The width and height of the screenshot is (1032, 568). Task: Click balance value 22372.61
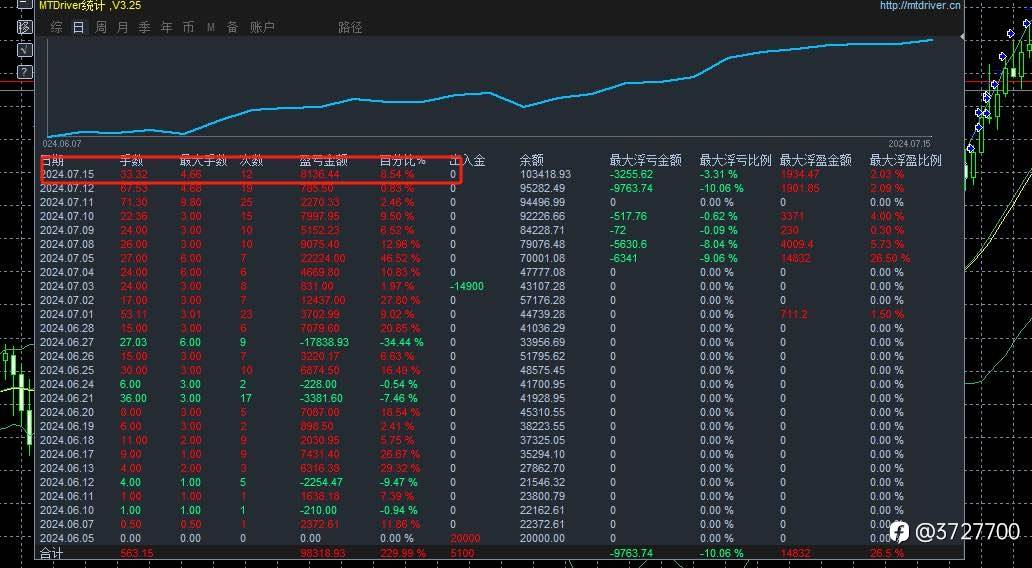[542, 524]
